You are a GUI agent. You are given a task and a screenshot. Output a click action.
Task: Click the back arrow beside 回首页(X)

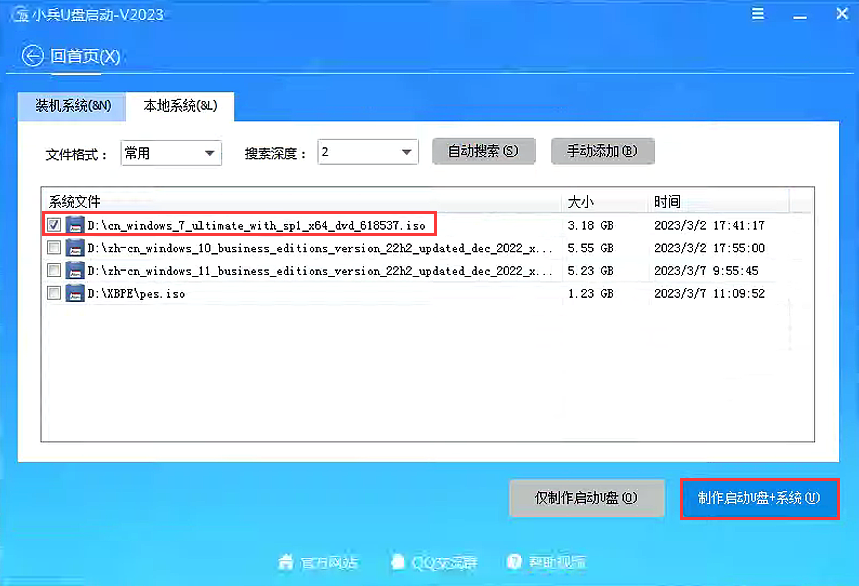tap(31, 56)
